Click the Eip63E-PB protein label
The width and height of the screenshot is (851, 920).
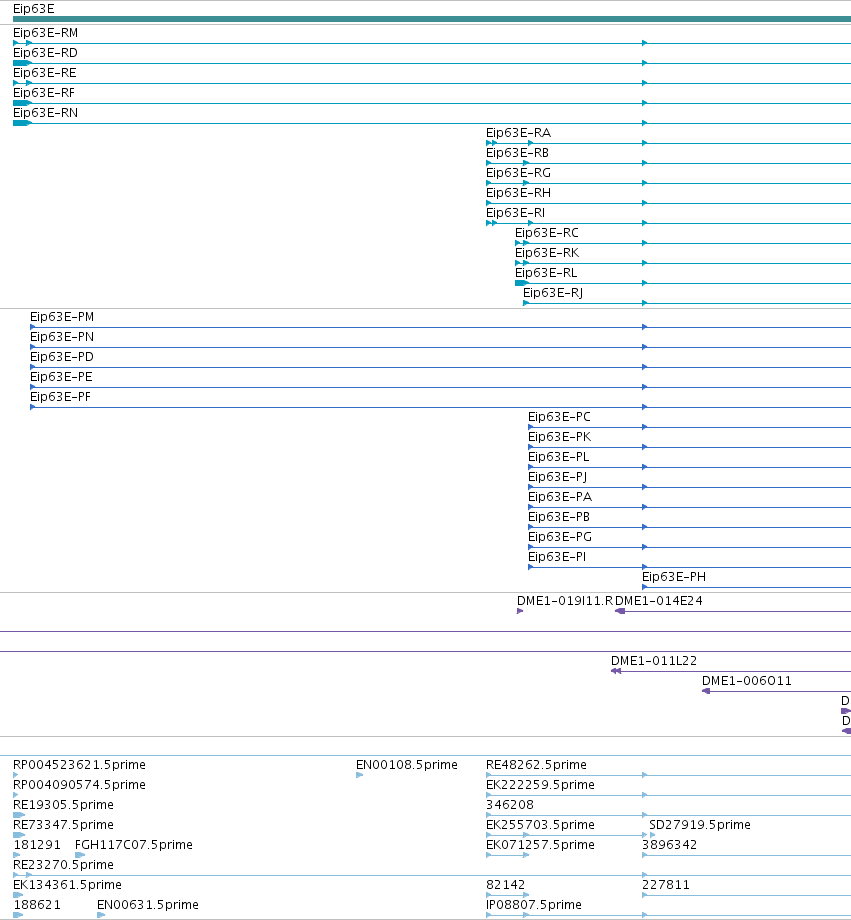click(x=559, y=516)
